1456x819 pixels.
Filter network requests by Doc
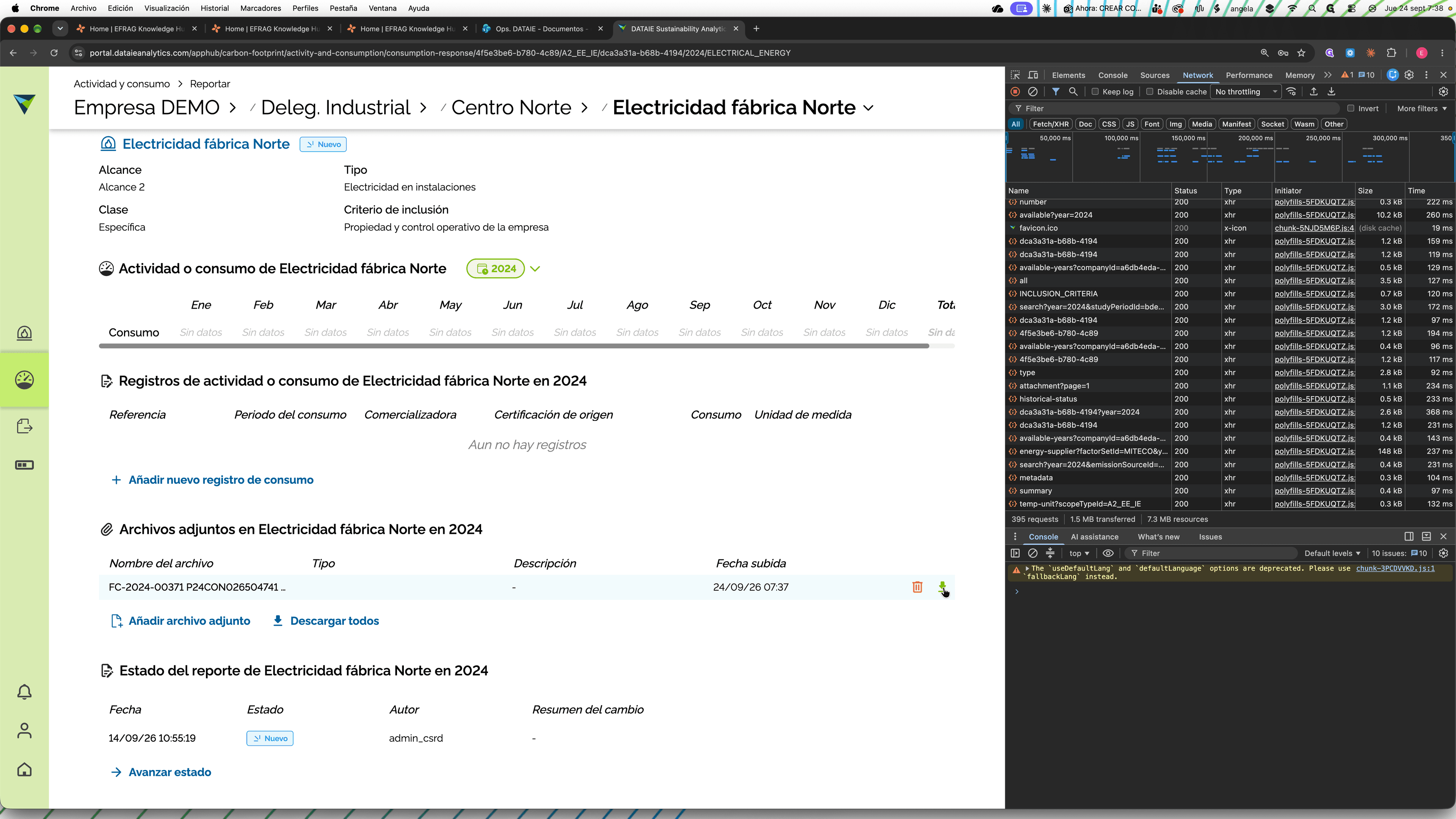(1085, 124)
